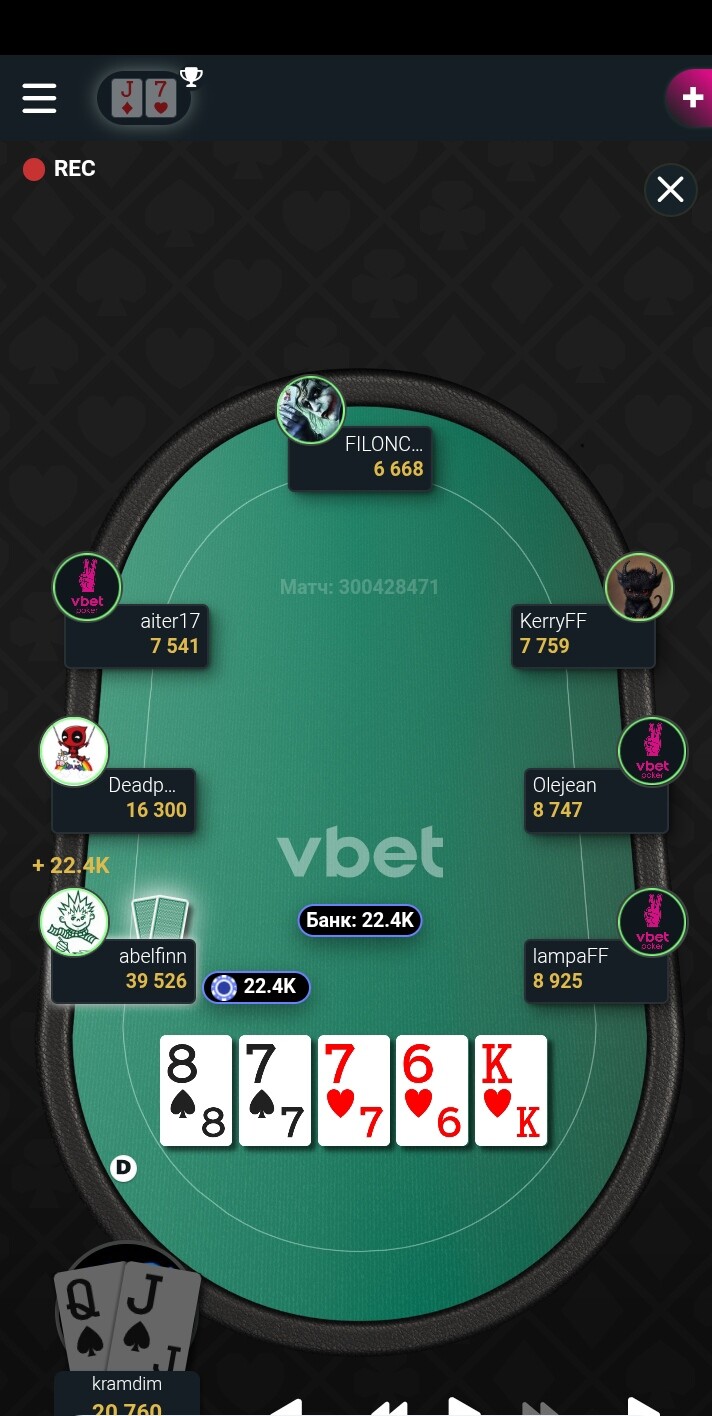712x1416 pixels.
Task: Tap the 22.4K blue chip bet
Action: [x=257, y=987]
